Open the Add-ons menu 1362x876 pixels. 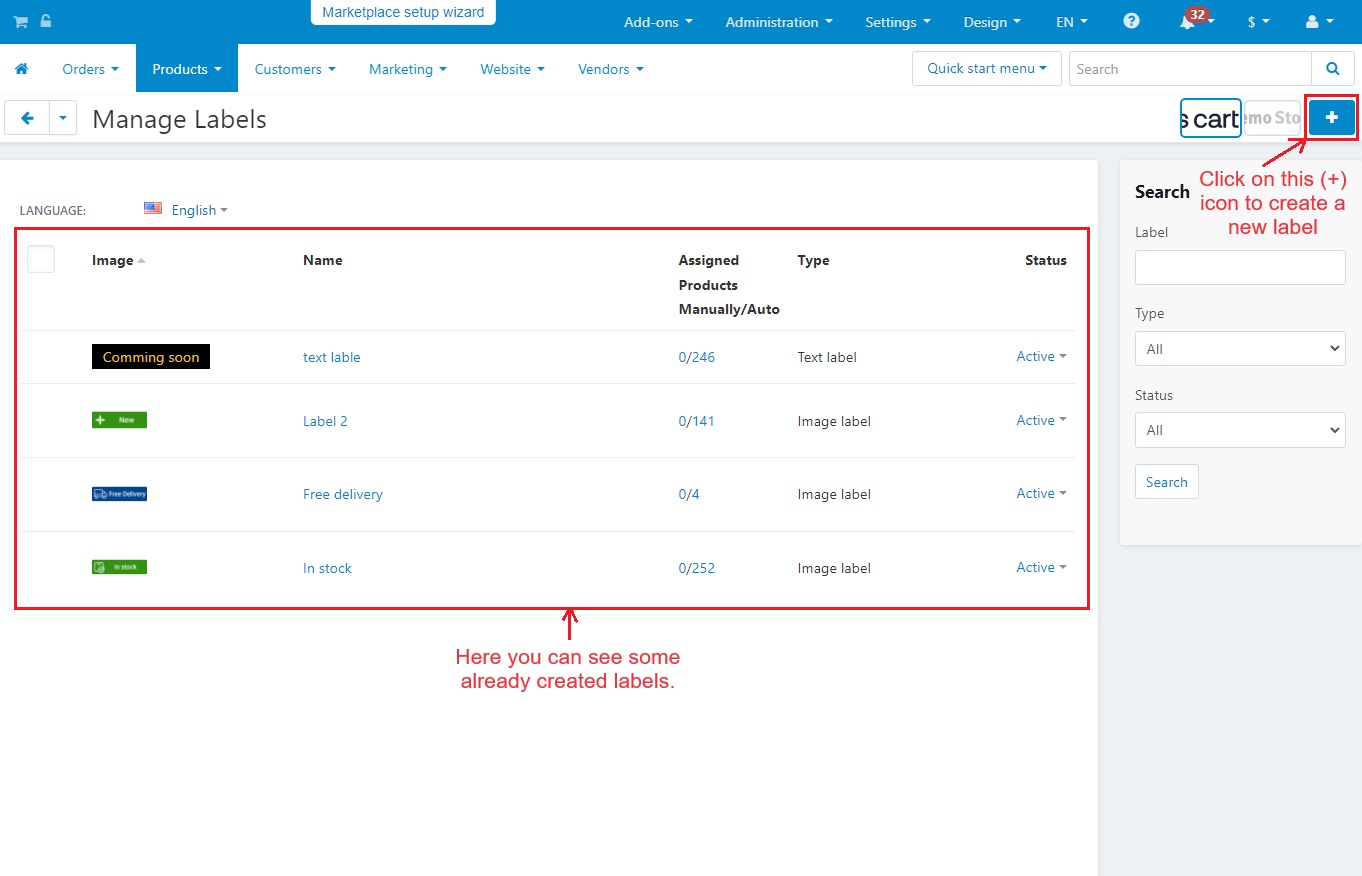click(x=658, y=22)
